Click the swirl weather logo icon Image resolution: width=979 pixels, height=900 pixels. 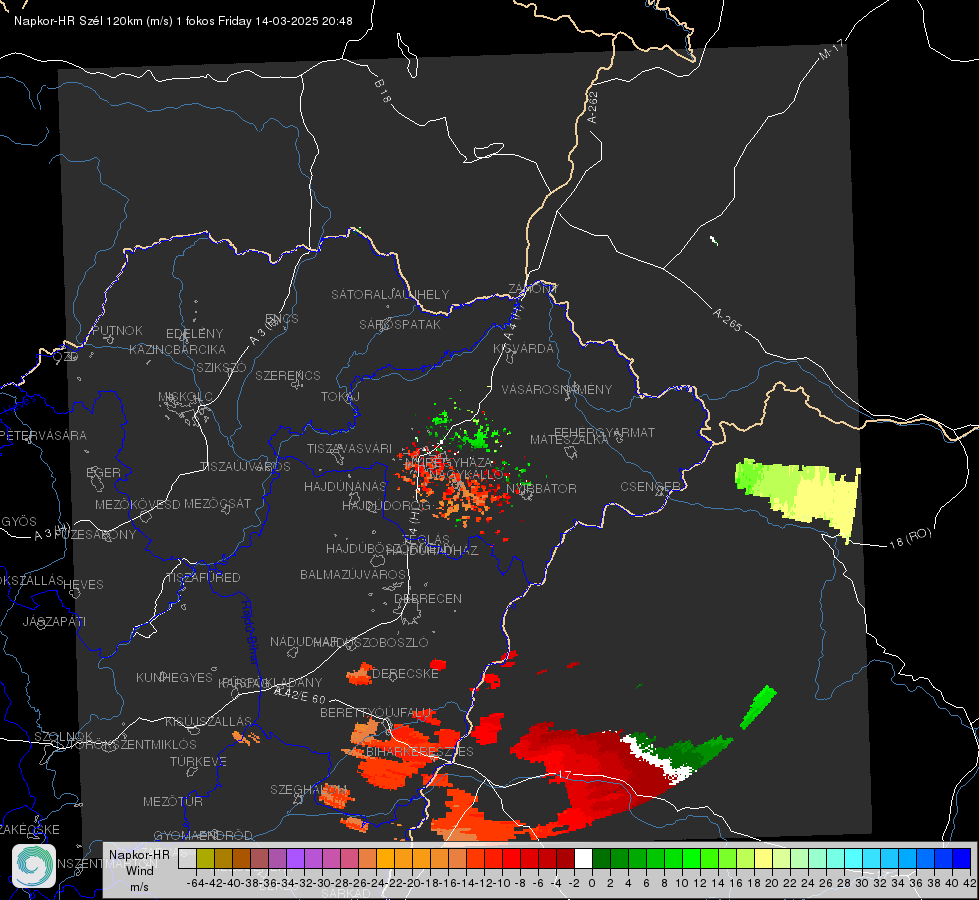point(34,866)
